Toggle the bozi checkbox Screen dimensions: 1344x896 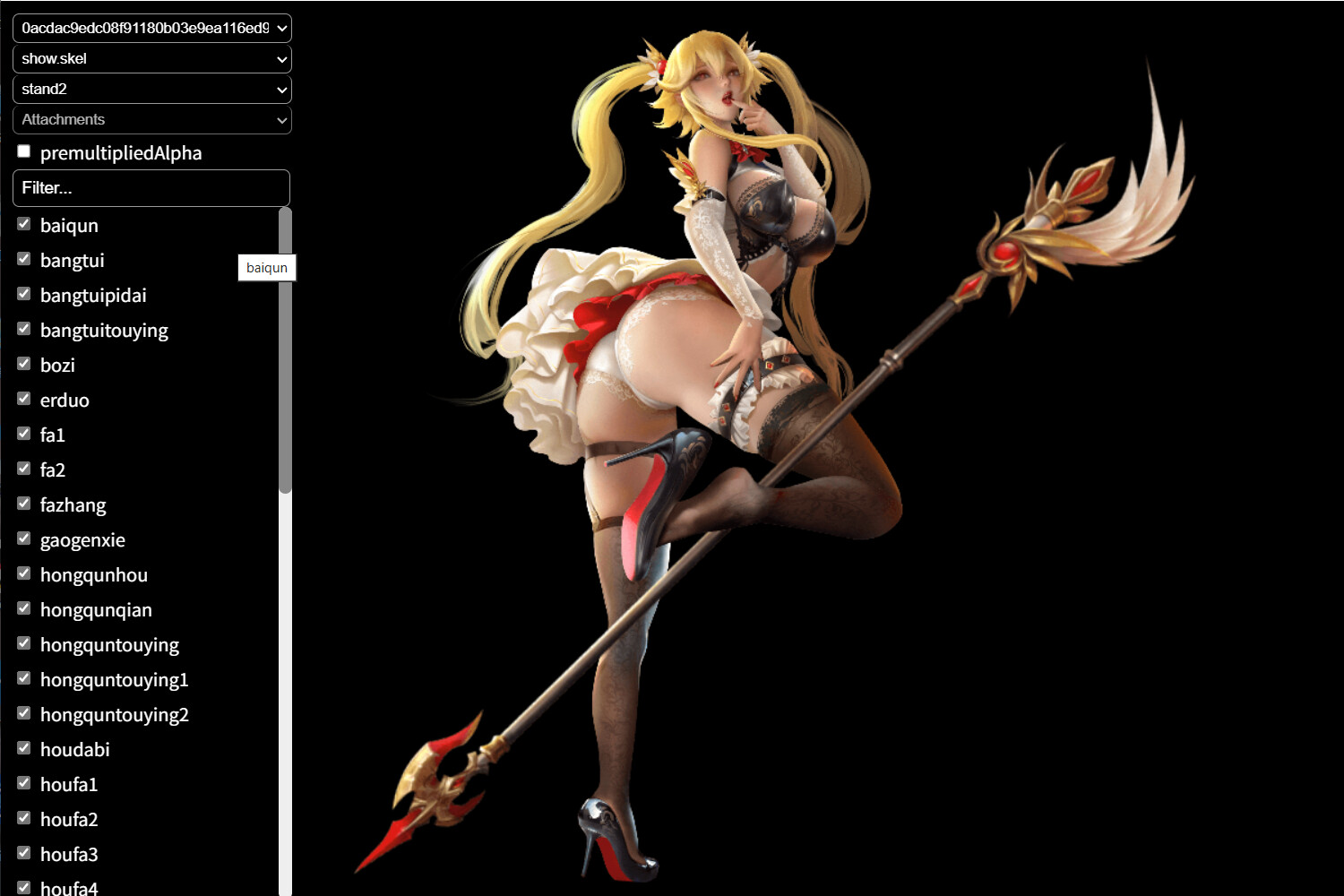tap(24, 364)
